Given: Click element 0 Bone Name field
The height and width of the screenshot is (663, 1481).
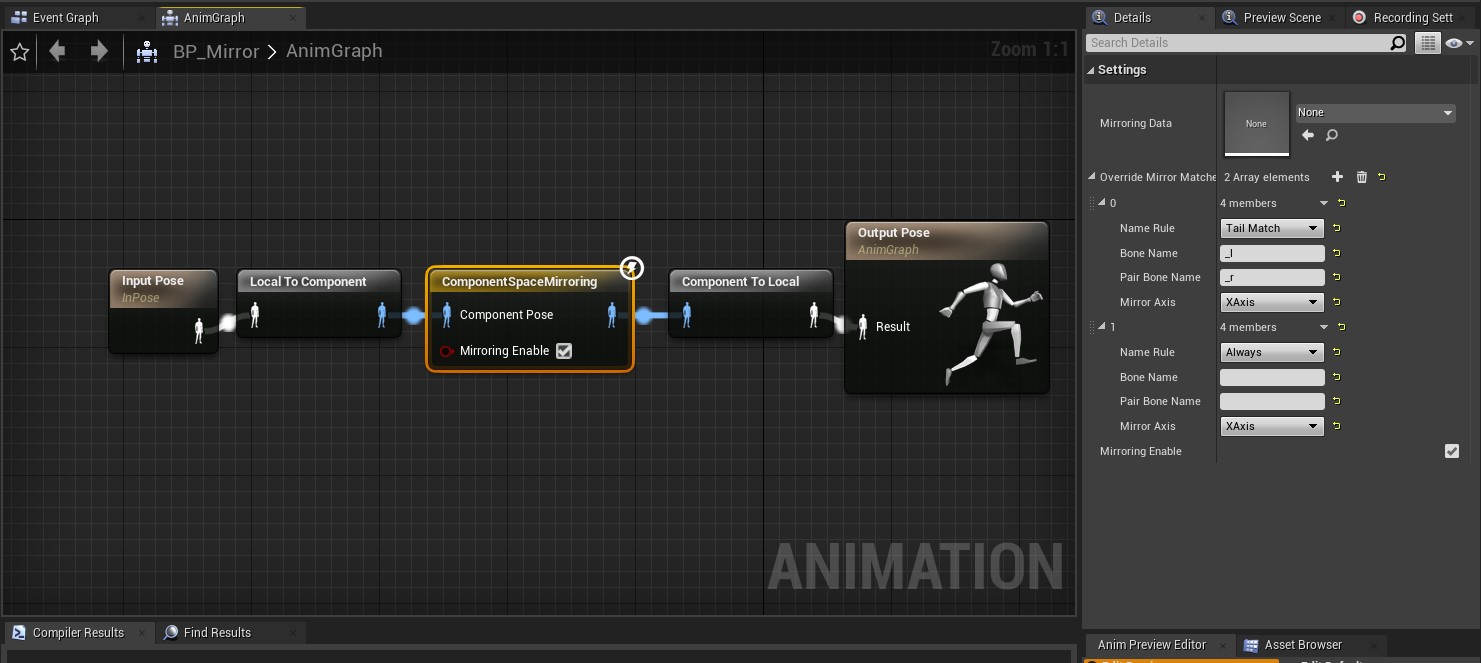Looking at the screenshot, I should pos(1272,253).
